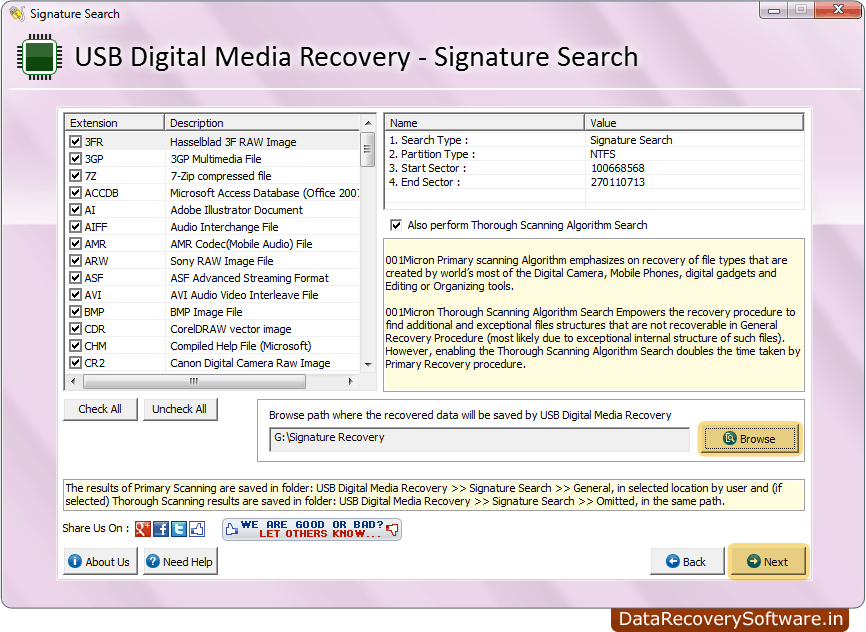Click the horizontal scroll left arrow
This screenshot has height=632, width=866.
pyautogui.click(x=73, y=381)
